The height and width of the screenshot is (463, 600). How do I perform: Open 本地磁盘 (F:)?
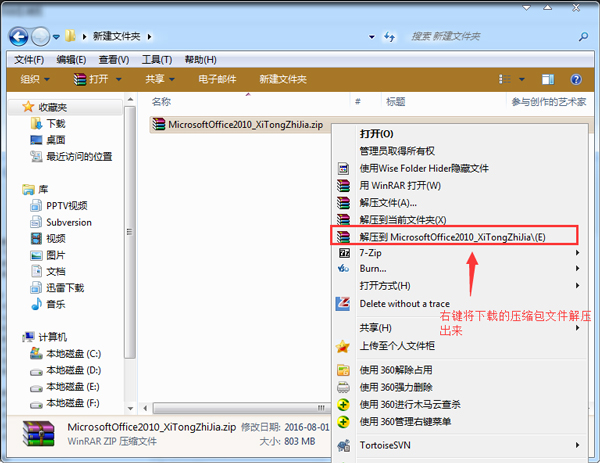65,403
